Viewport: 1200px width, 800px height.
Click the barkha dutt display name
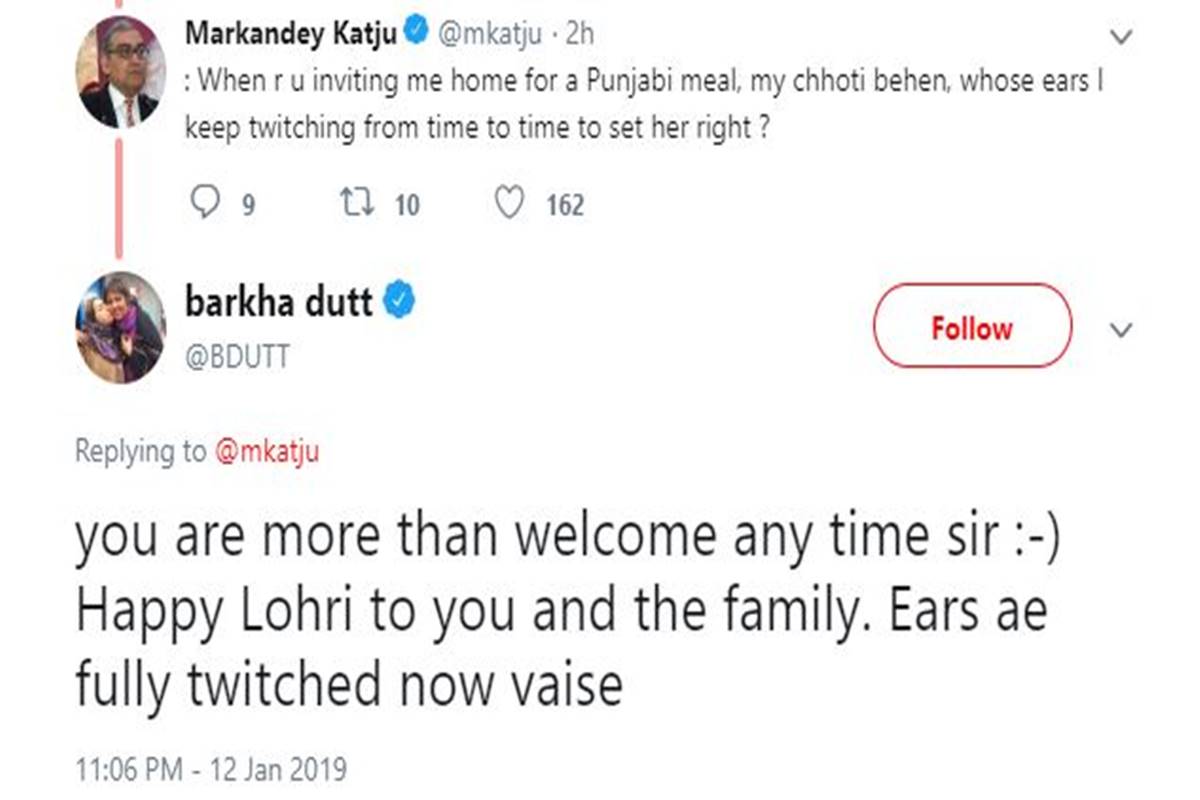click(279, 302)
